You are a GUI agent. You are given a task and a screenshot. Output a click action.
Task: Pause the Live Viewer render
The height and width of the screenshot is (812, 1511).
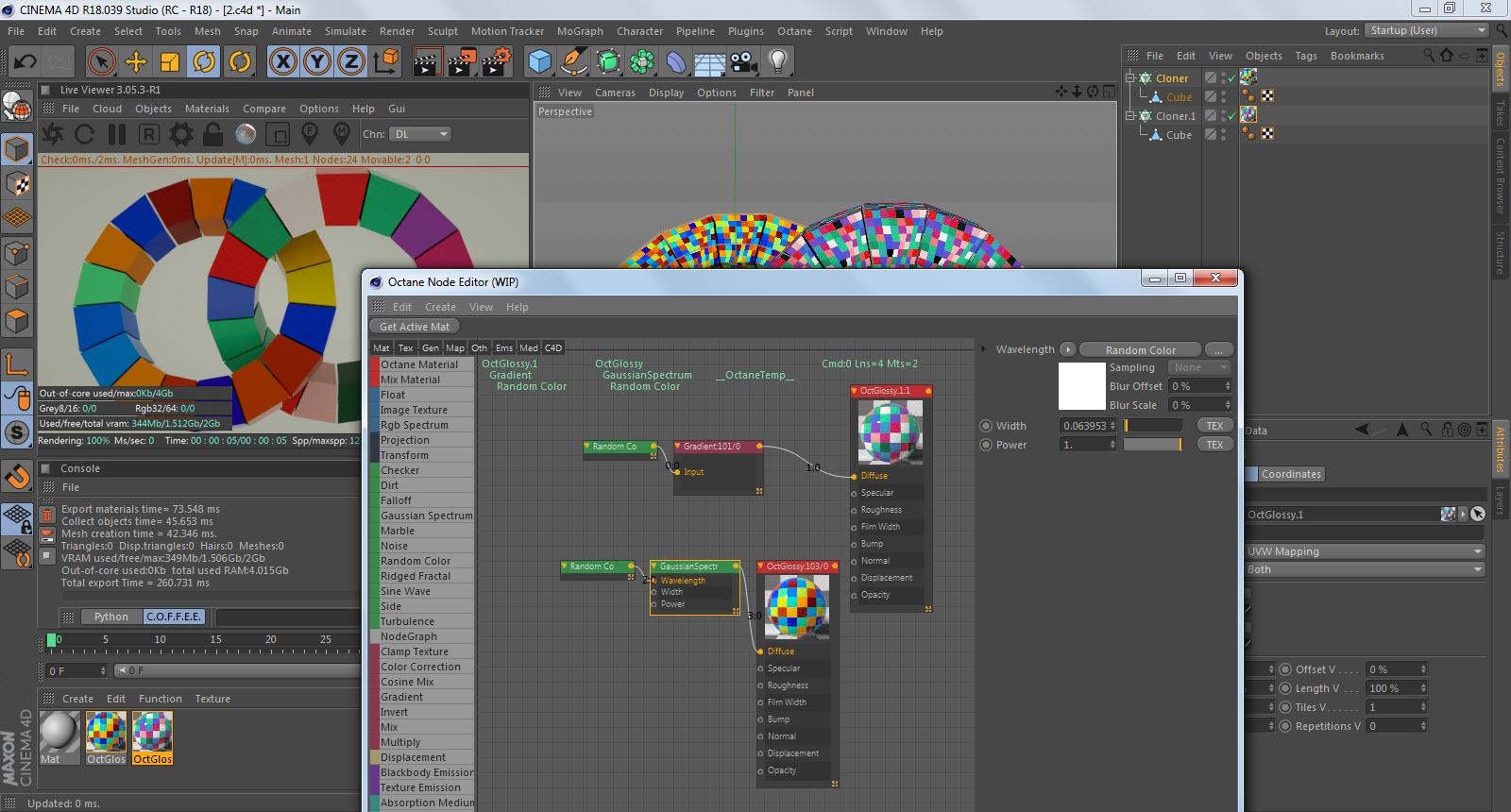click(x=117, y=134)
